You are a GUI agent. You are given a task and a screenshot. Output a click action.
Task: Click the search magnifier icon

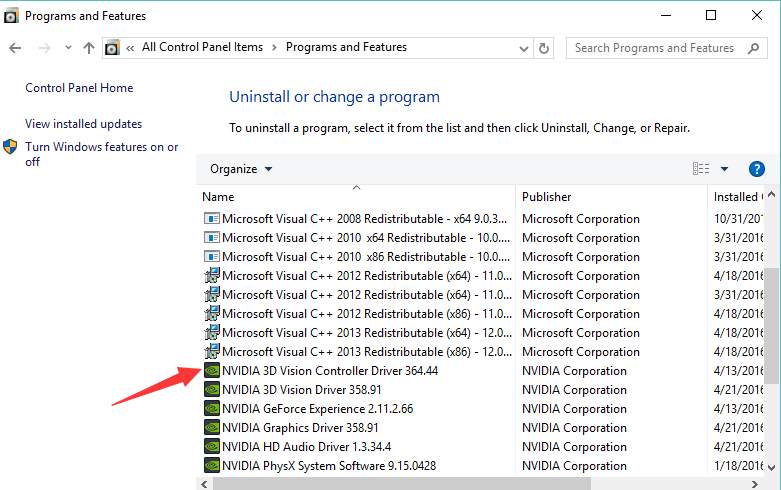754,48
